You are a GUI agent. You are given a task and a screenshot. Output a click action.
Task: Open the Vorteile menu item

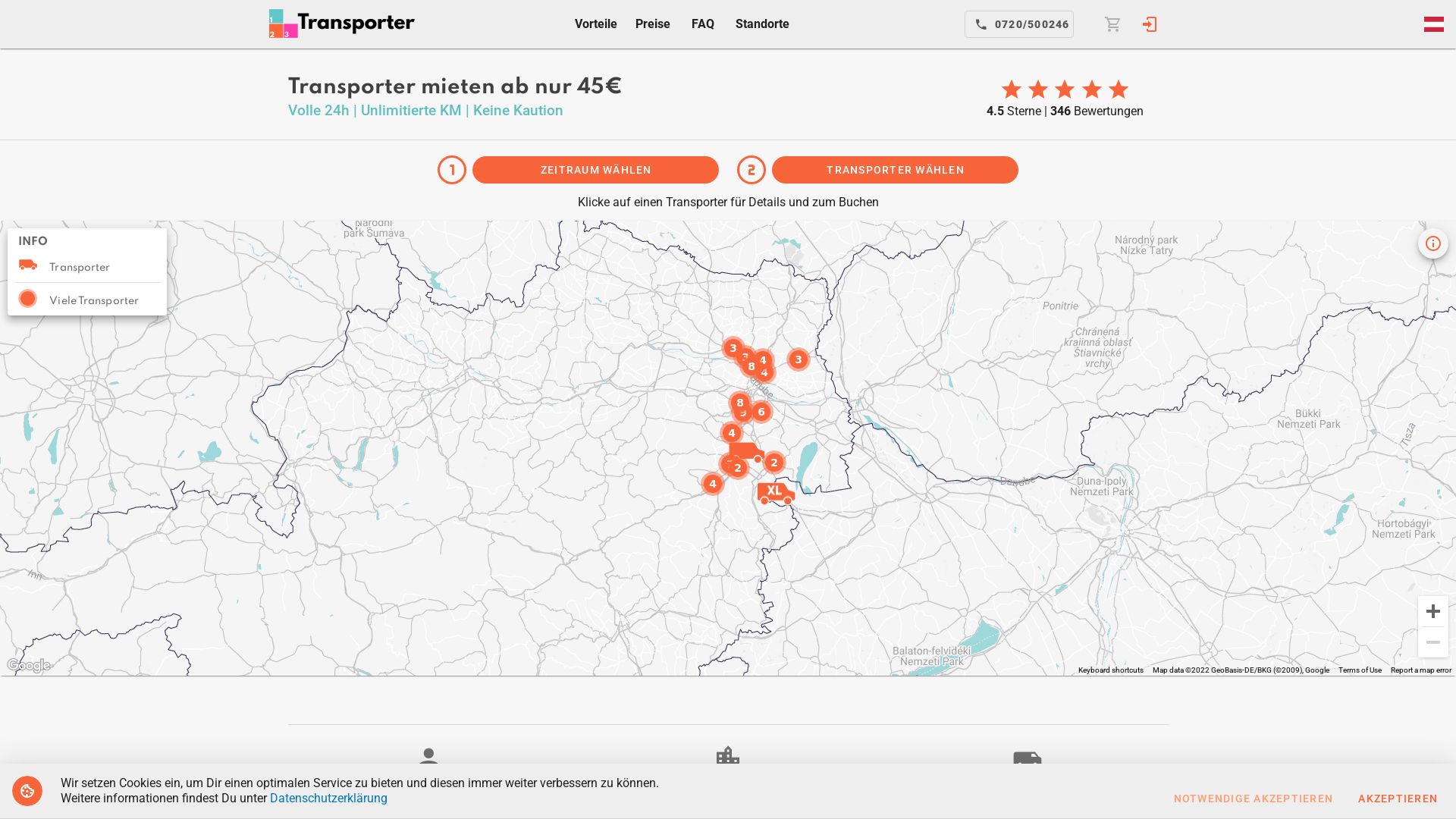tap(595, 24)
